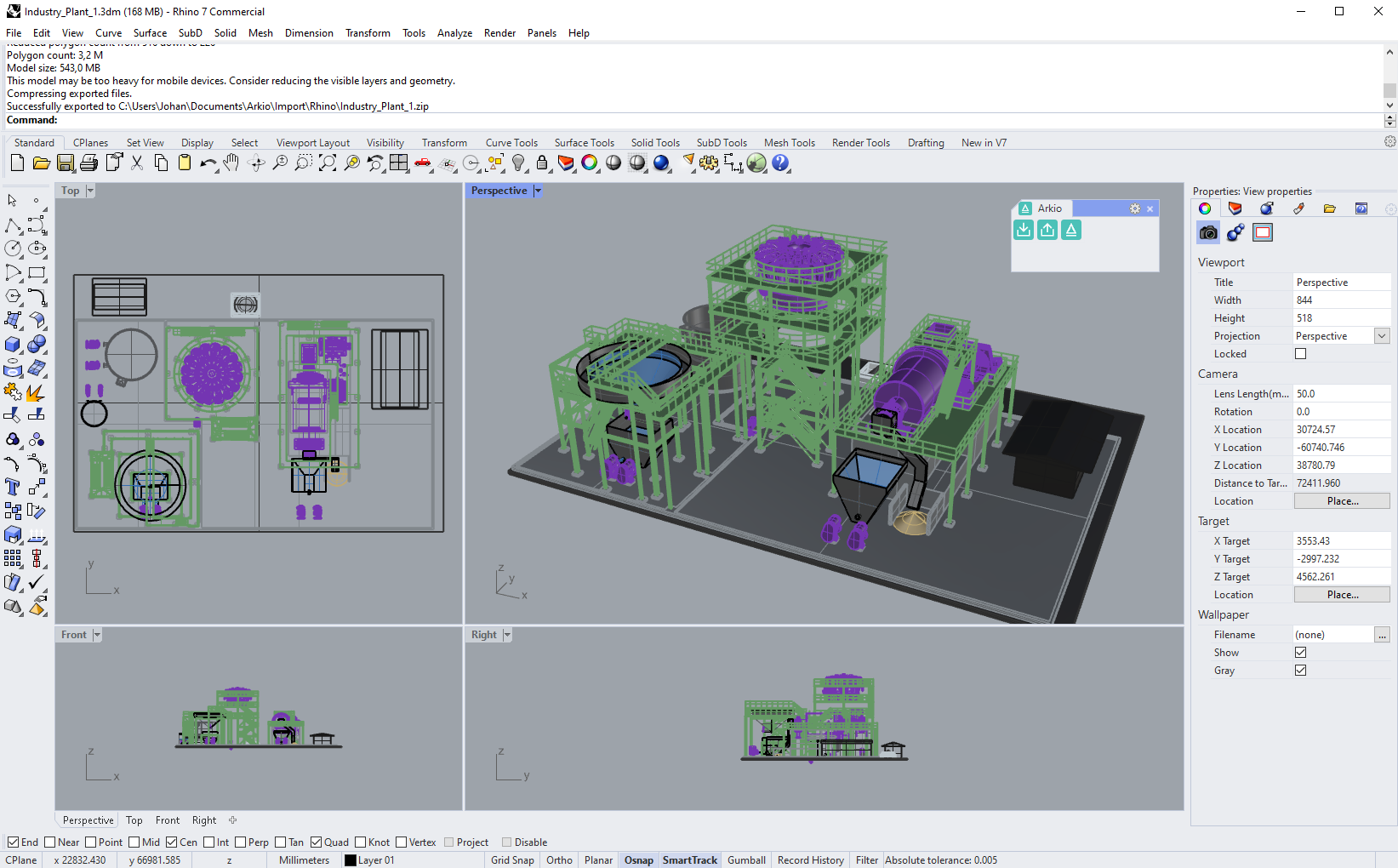
Task: Toggle the Point osnap checkbox
Action: (90, 842)
